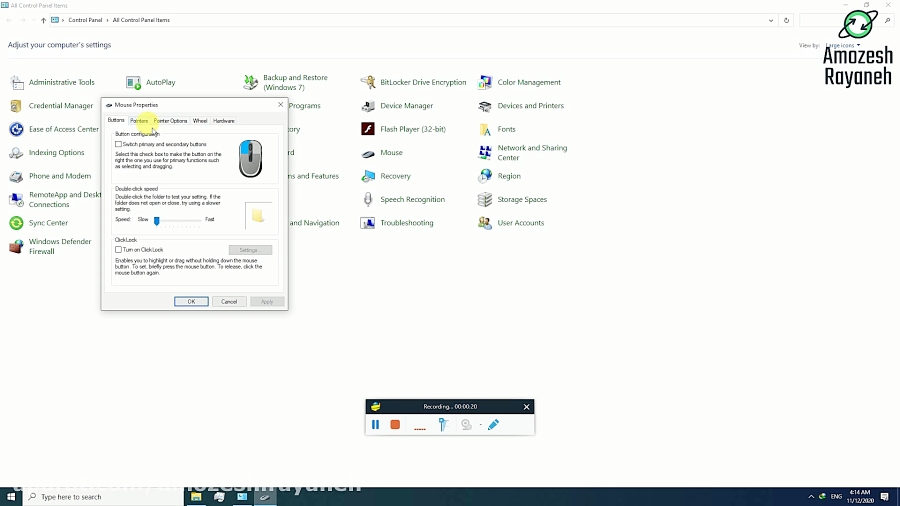Open the Color Management applet icon
The image size is (900, 506).
coord(485,82)
